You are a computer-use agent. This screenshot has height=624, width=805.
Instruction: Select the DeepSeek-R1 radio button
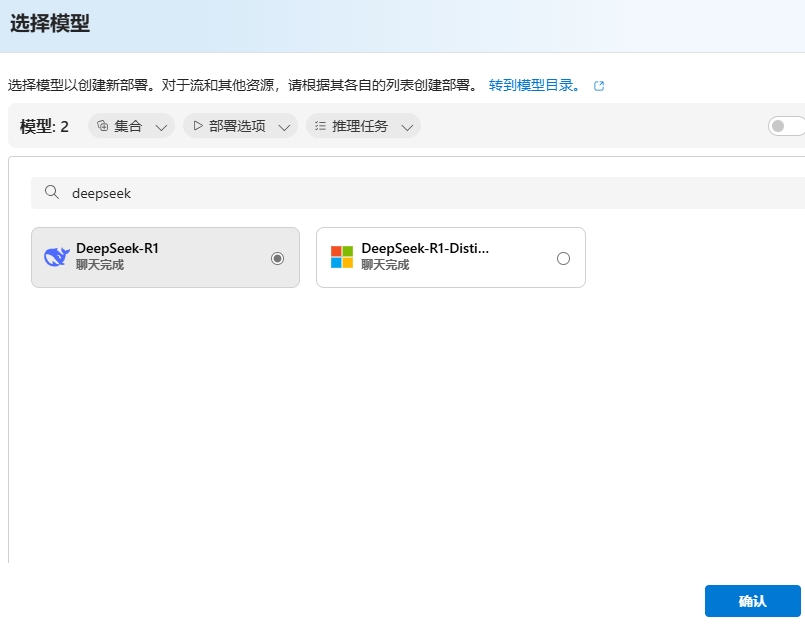(x=277, y=258)
